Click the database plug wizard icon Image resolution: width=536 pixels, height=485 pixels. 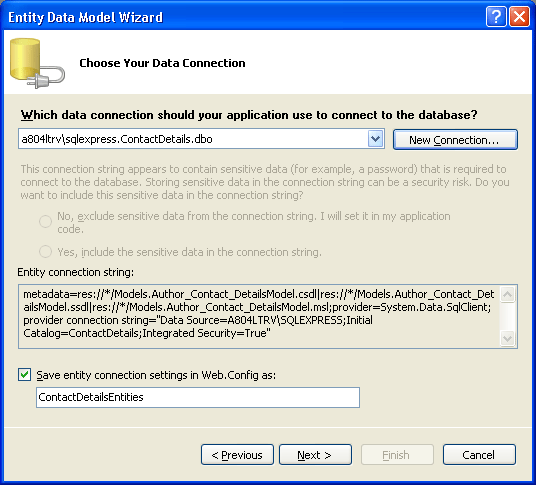coord(38,64)
